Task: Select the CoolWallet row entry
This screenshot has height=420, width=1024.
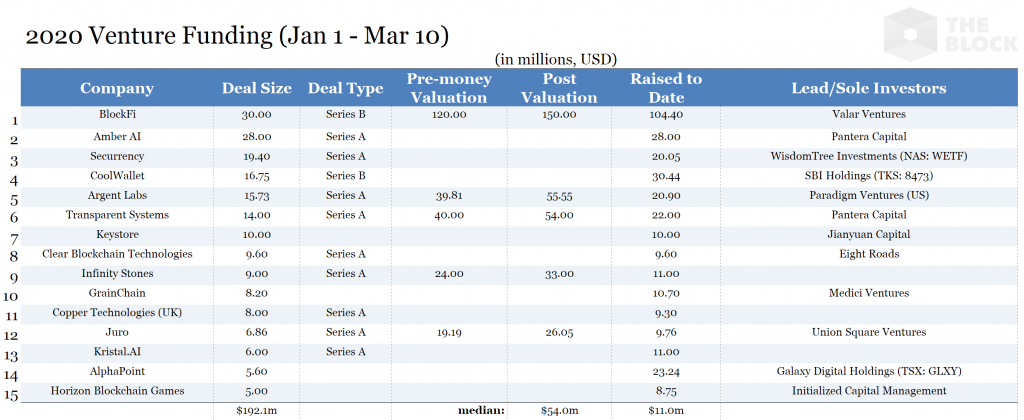Action: click(x=118, y=175)
